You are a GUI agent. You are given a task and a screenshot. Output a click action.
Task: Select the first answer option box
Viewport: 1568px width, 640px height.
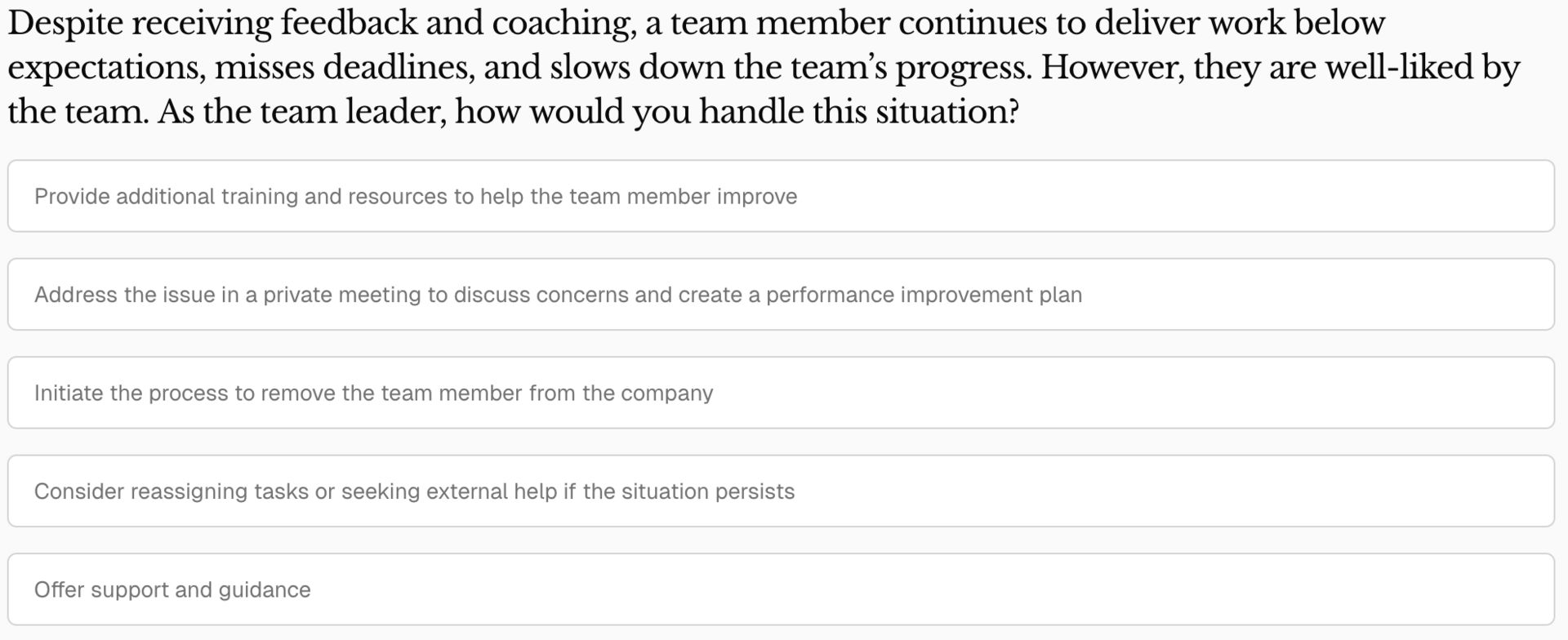(781, 197)
